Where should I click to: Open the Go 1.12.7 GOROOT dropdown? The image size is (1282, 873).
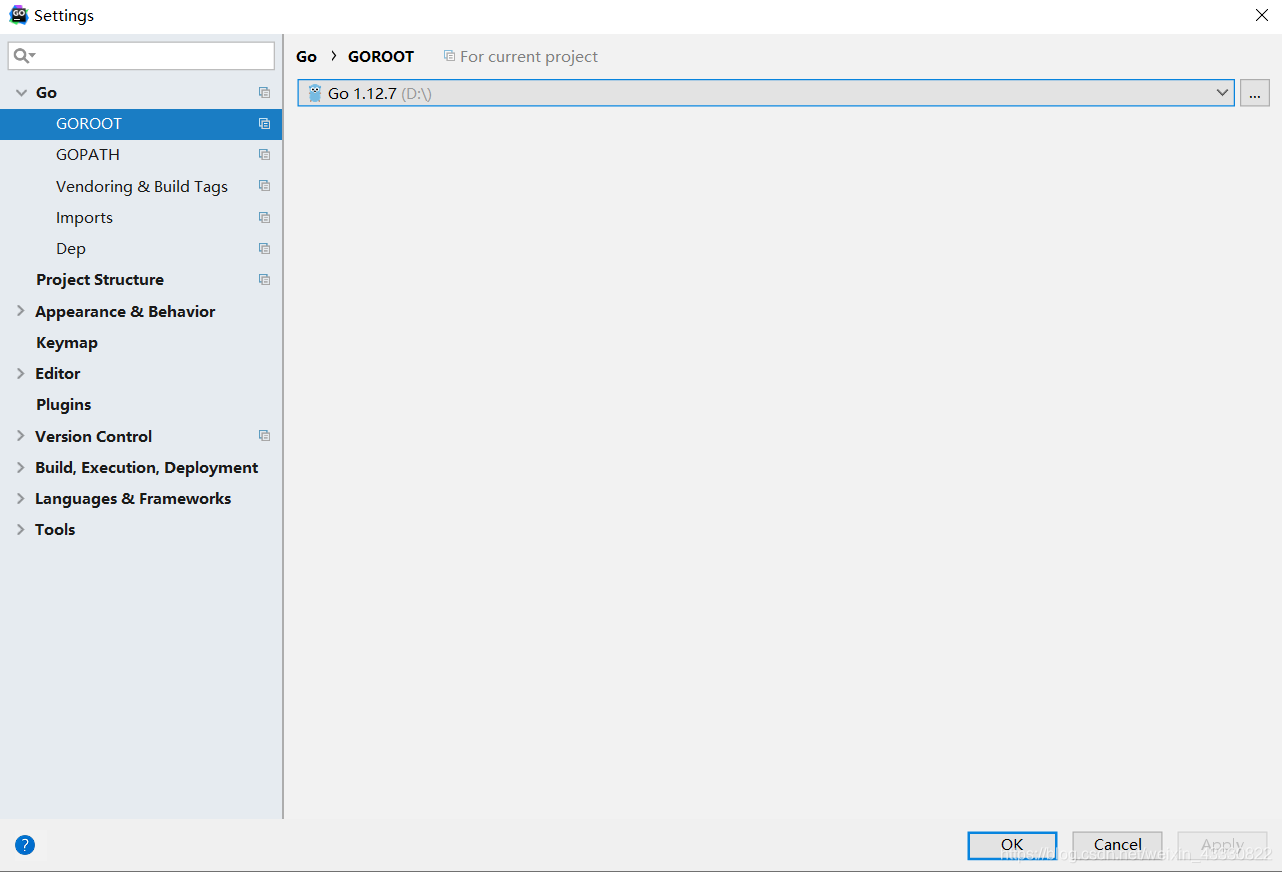point(766,93)
